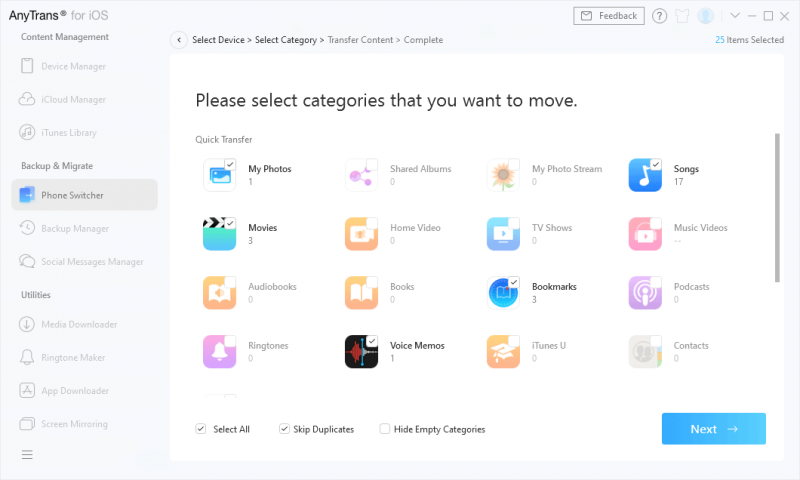This screenshot has width=800, height=480.
Task: Toggle the Skip Duplicates checkbox
Action: pos(284,429)
